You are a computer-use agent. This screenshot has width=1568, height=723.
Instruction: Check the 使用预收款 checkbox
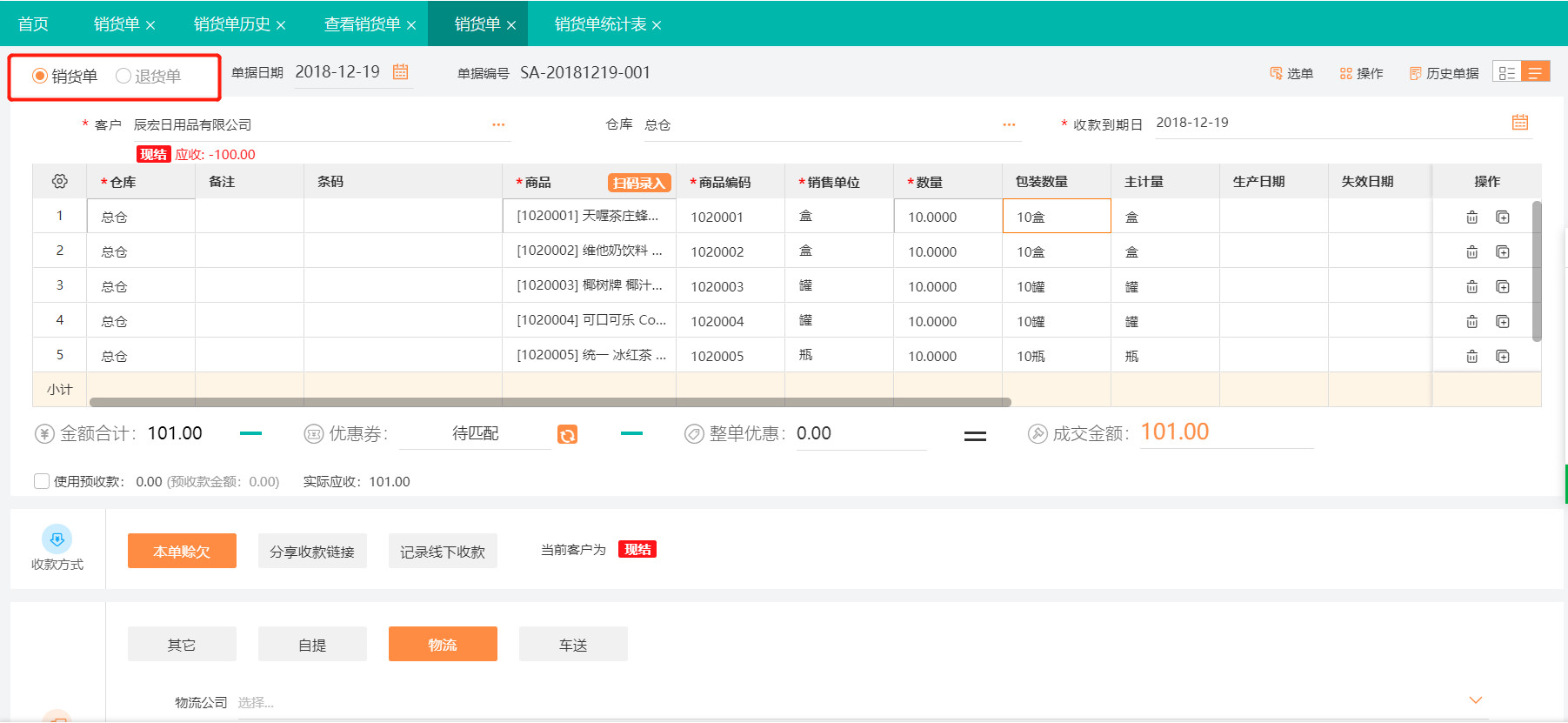(x=41, y=481)
